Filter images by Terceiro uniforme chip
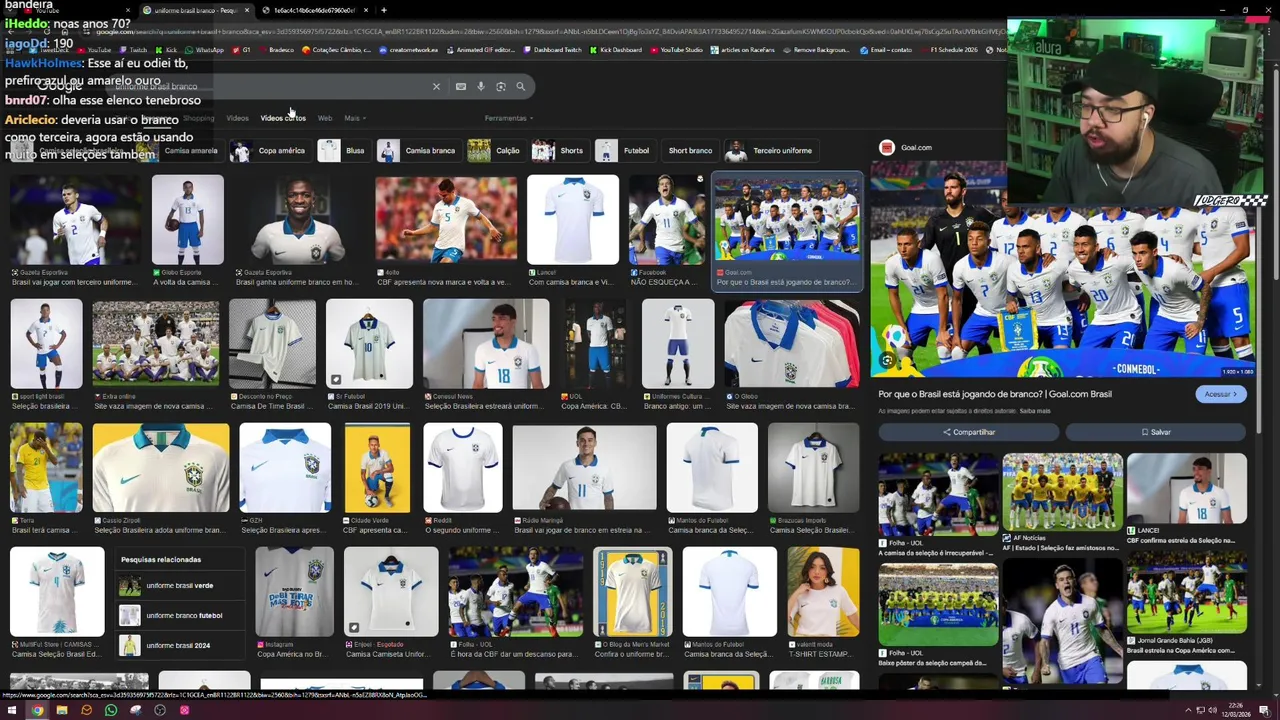 (x=770, y=151)
